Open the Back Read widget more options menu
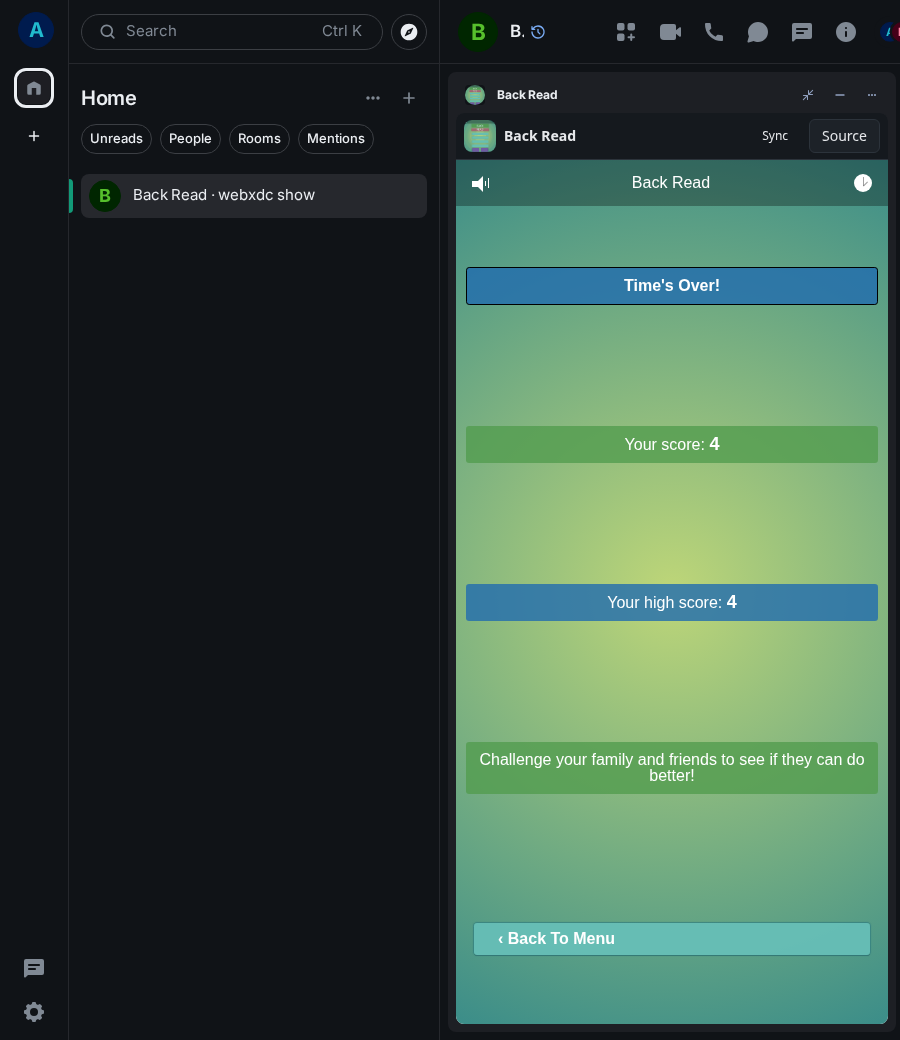Image resolution: width=900 pixels, height=1040 pixels. pyautogui.click(x=871, y=95)
